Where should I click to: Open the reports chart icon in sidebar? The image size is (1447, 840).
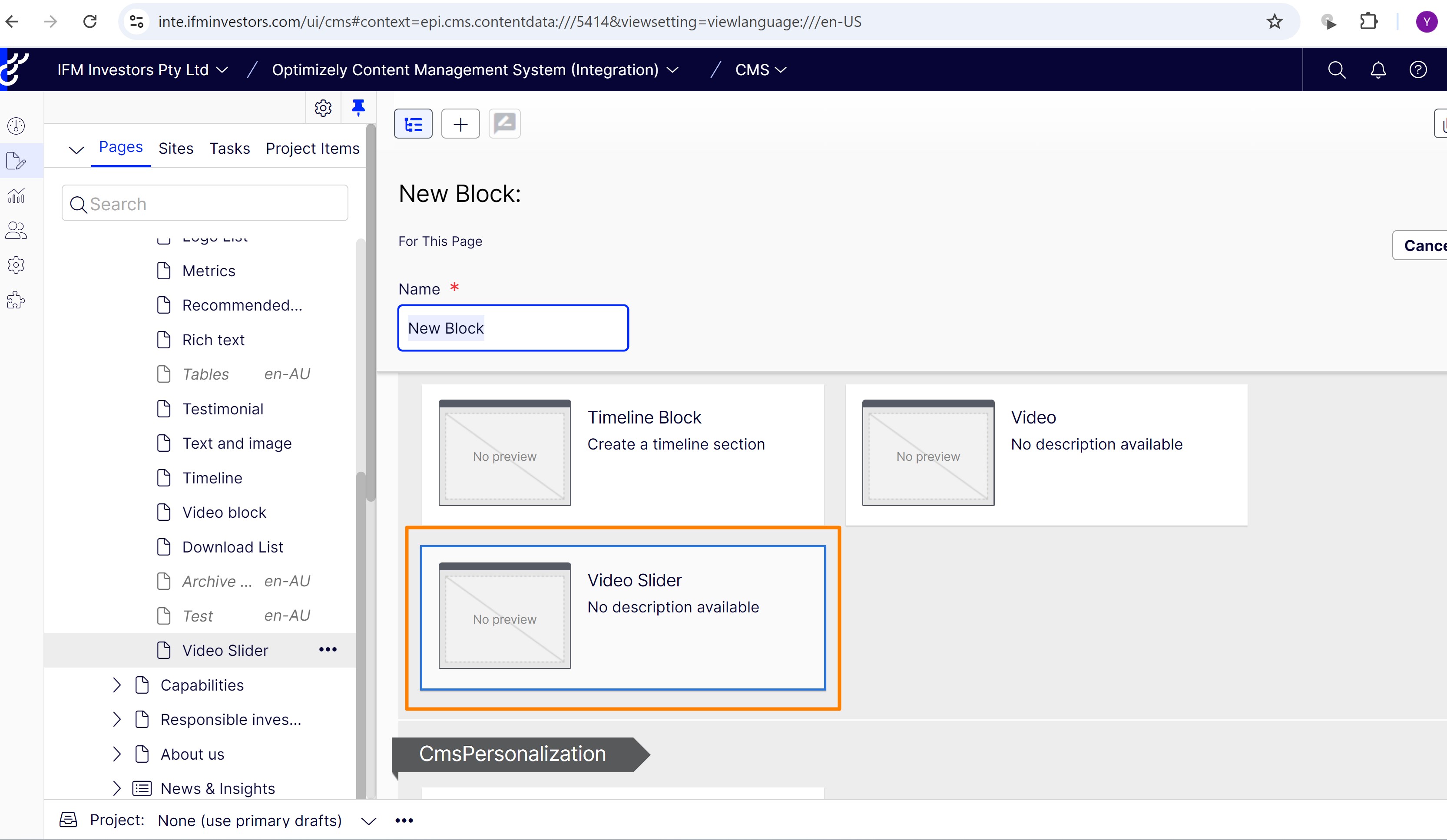(x=16, y=196)
